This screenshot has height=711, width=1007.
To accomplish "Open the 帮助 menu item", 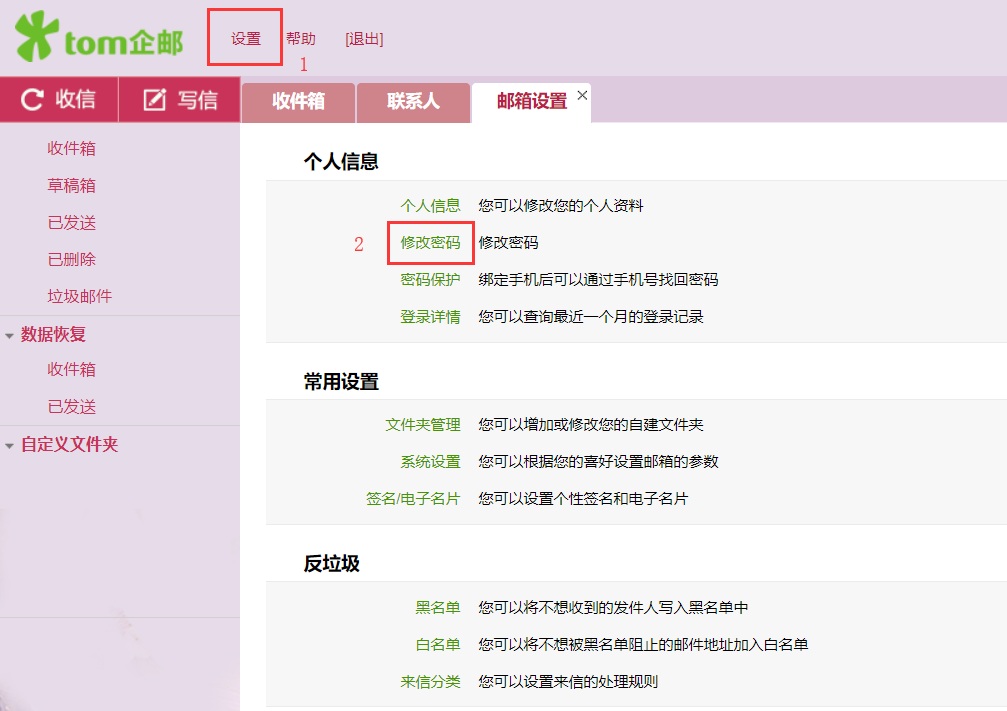I will point(301,39).
